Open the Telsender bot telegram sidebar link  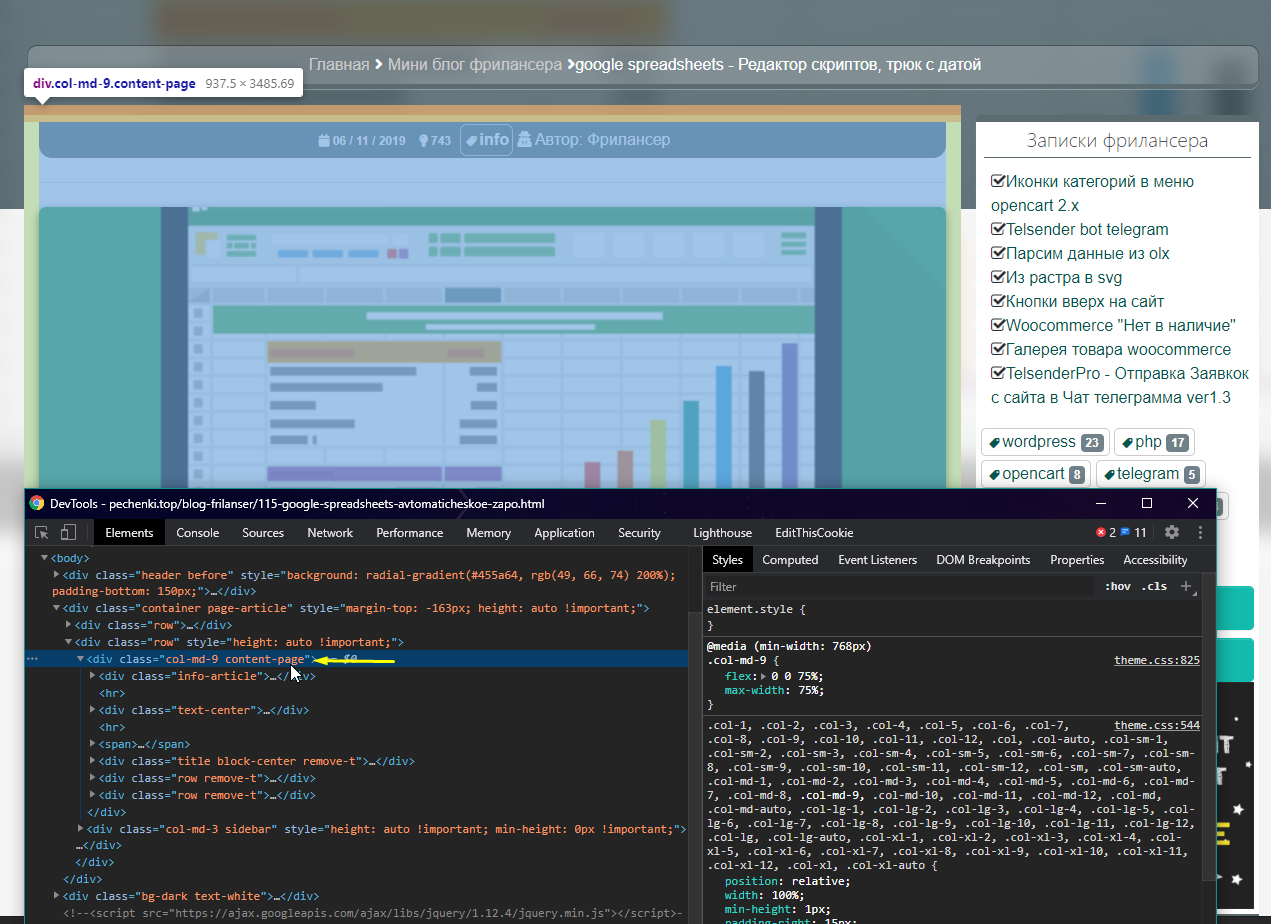tap(1088, 229)
